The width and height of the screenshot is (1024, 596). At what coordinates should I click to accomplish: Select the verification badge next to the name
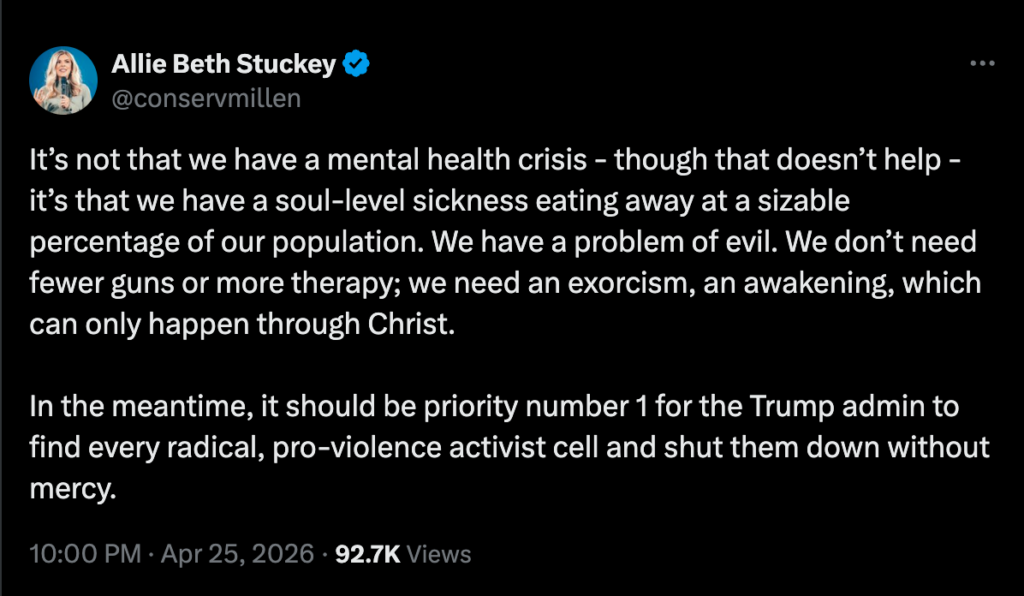[355, 63]
